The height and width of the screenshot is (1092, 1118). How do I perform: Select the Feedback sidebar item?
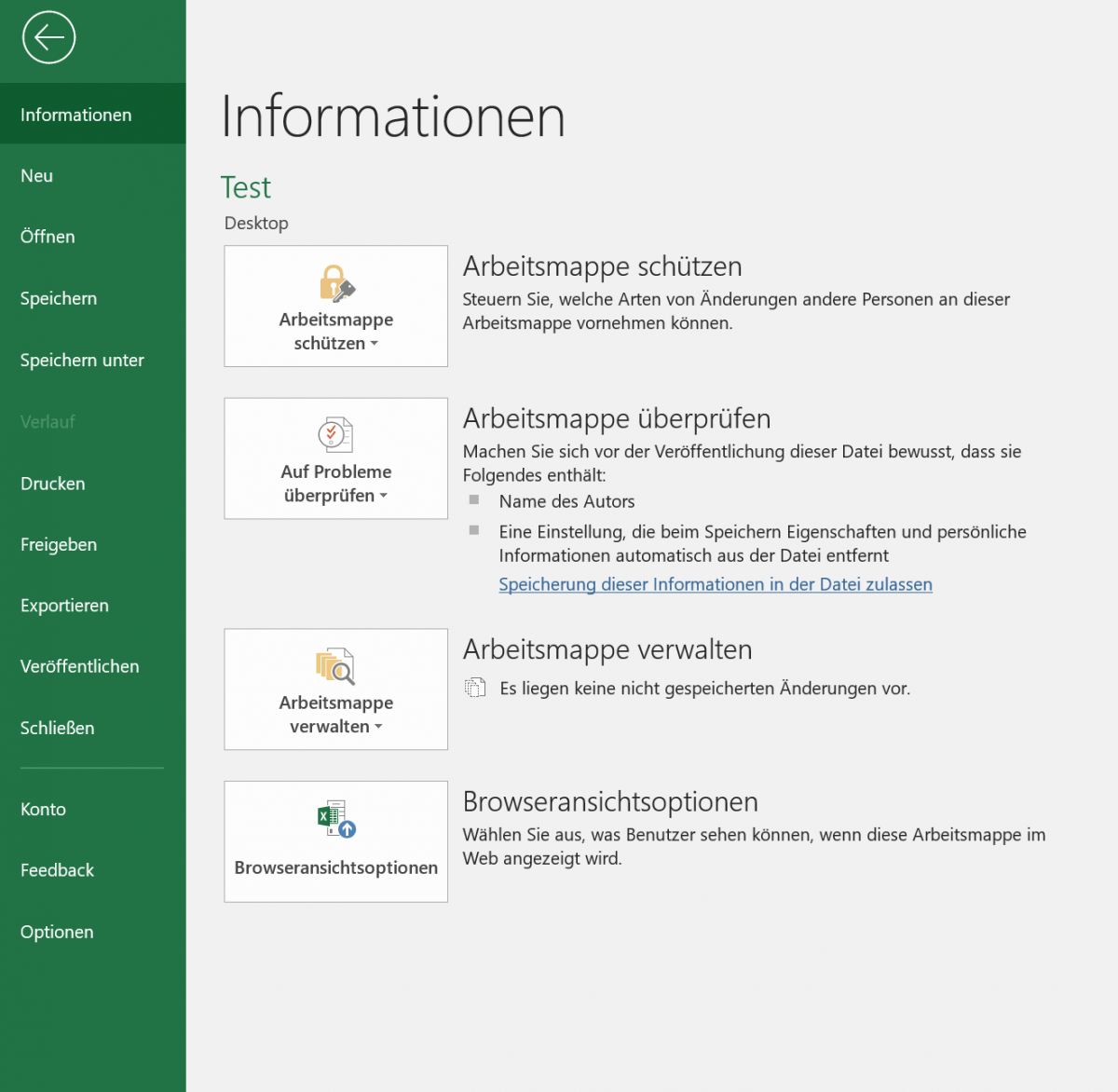[57, 870]
